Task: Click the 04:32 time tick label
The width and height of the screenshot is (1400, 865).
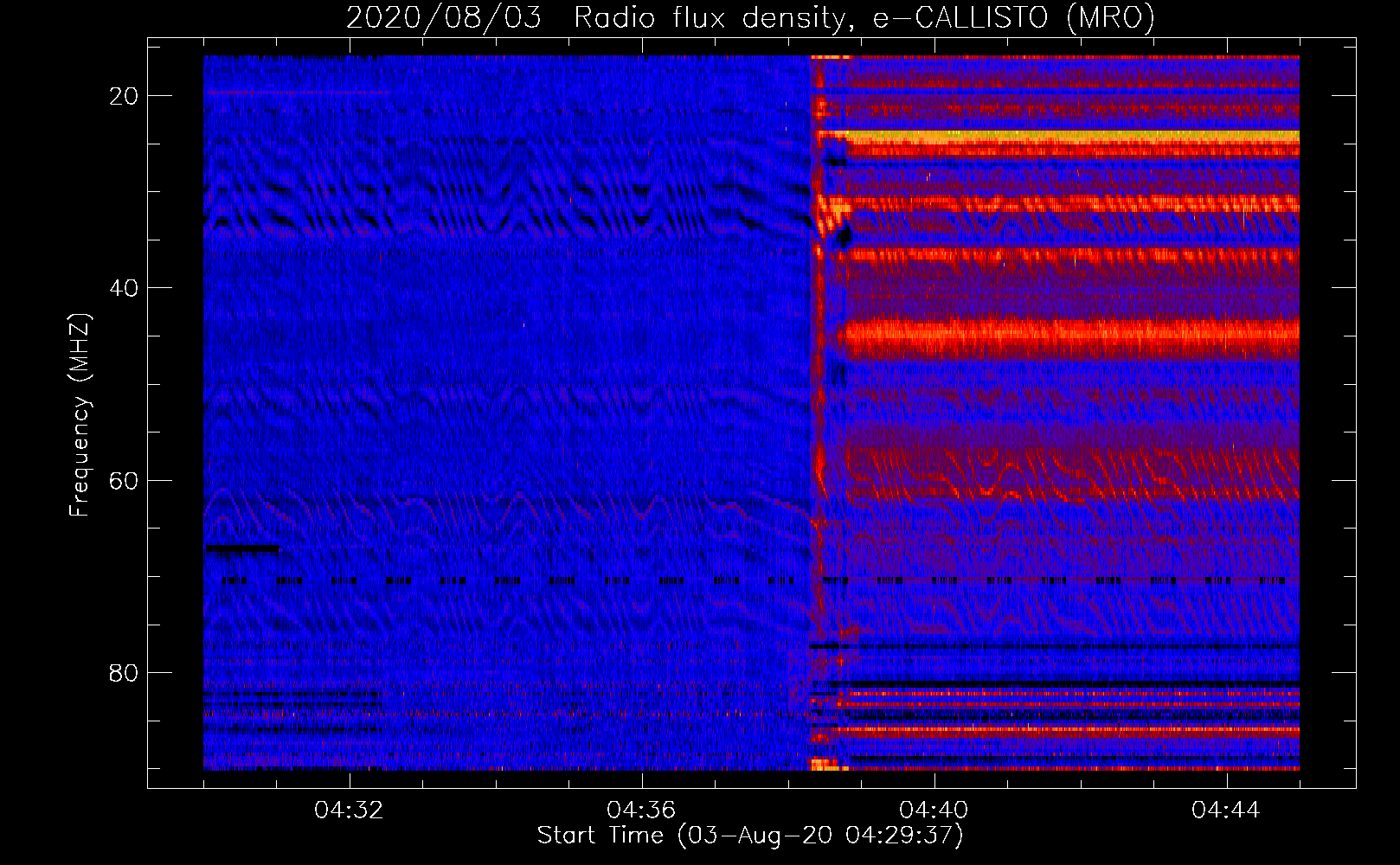Action: coord(349,811)
